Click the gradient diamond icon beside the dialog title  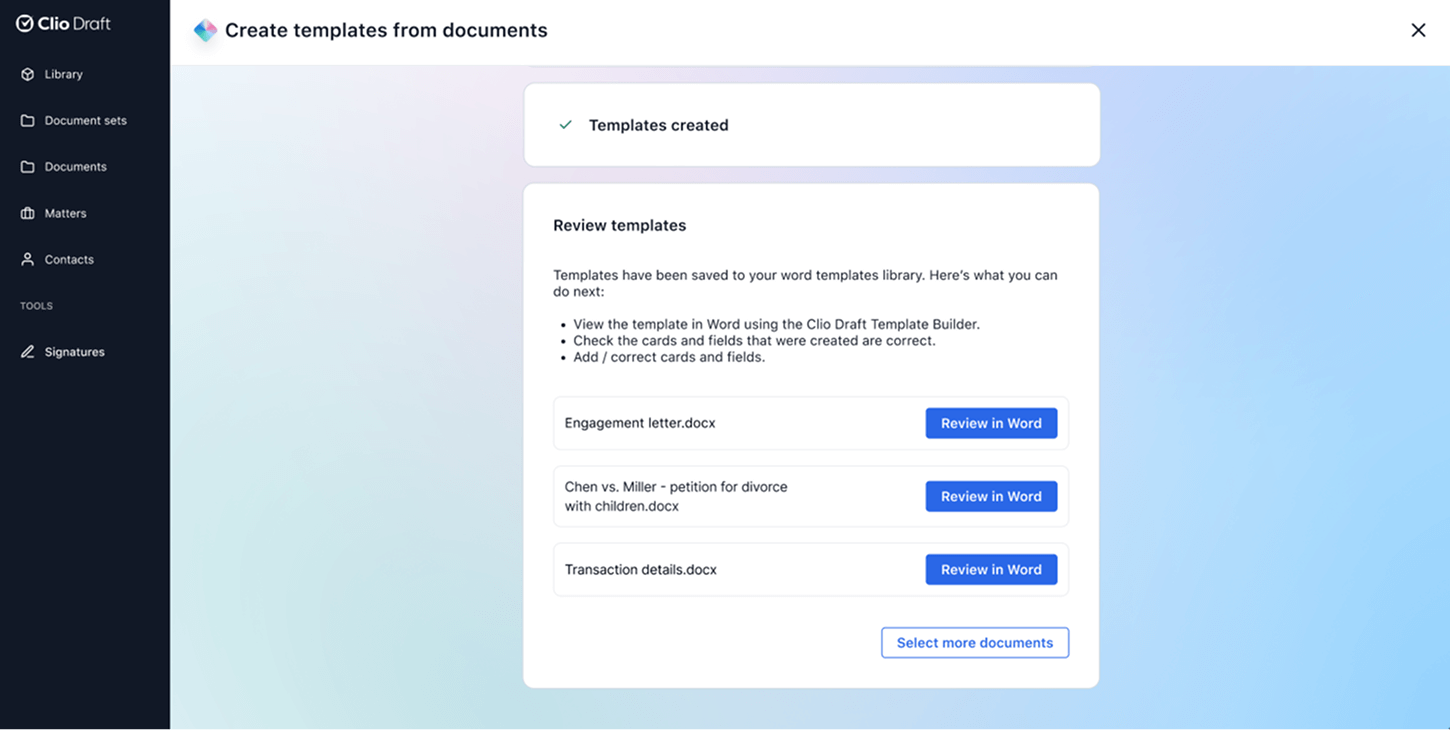pyautogui.click(x=204, y=30)
